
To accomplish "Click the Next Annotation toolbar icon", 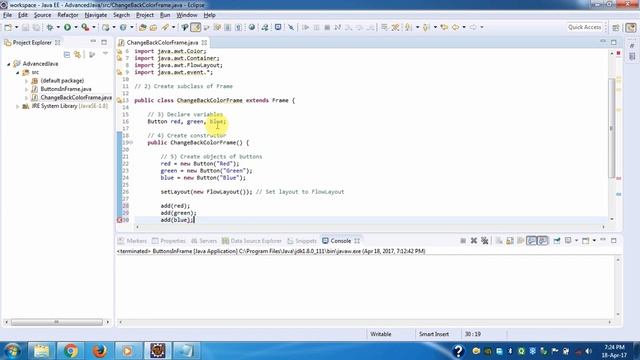I will pos(408,27).
